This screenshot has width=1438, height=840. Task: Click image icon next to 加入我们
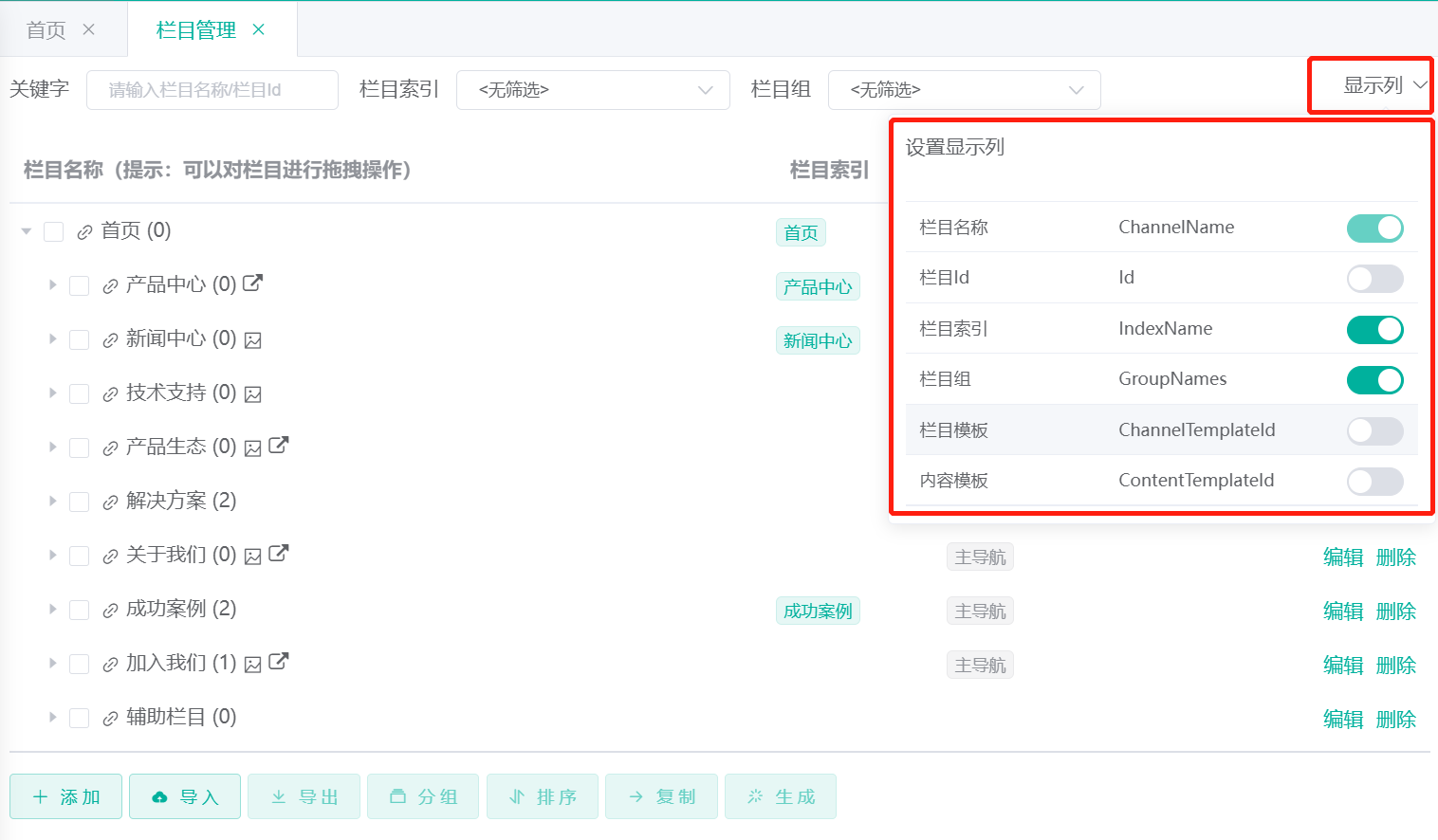pyautogui.click(x=253, y=665)
